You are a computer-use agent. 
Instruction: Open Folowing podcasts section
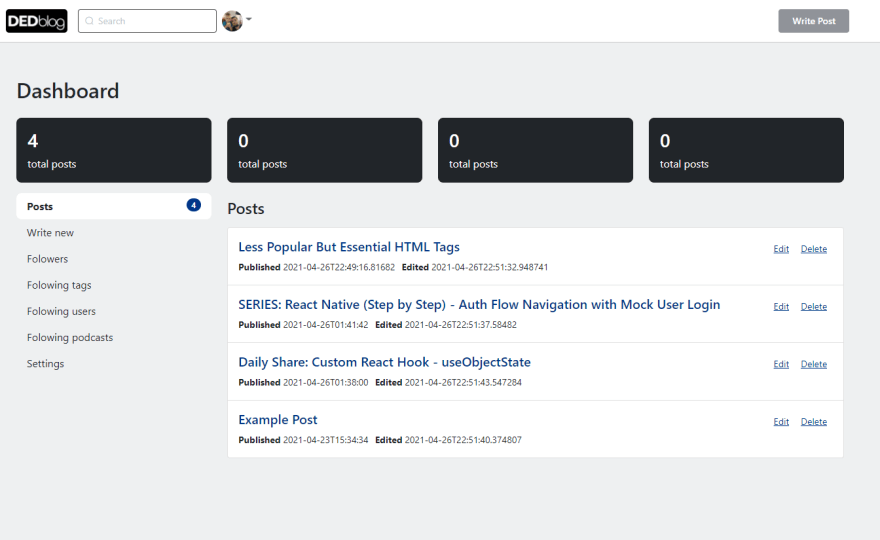[x=70, y=337]
